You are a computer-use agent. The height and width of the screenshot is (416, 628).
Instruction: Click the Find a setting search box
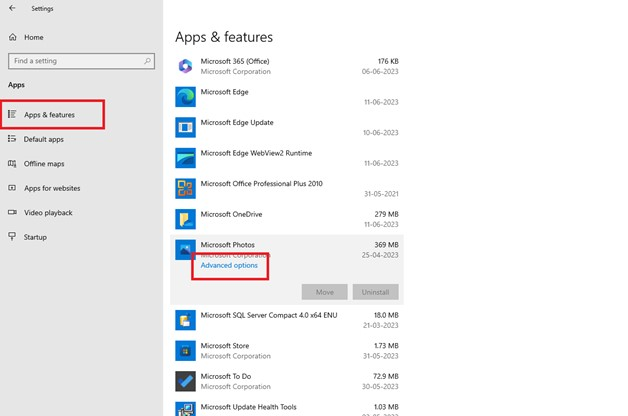81,61
